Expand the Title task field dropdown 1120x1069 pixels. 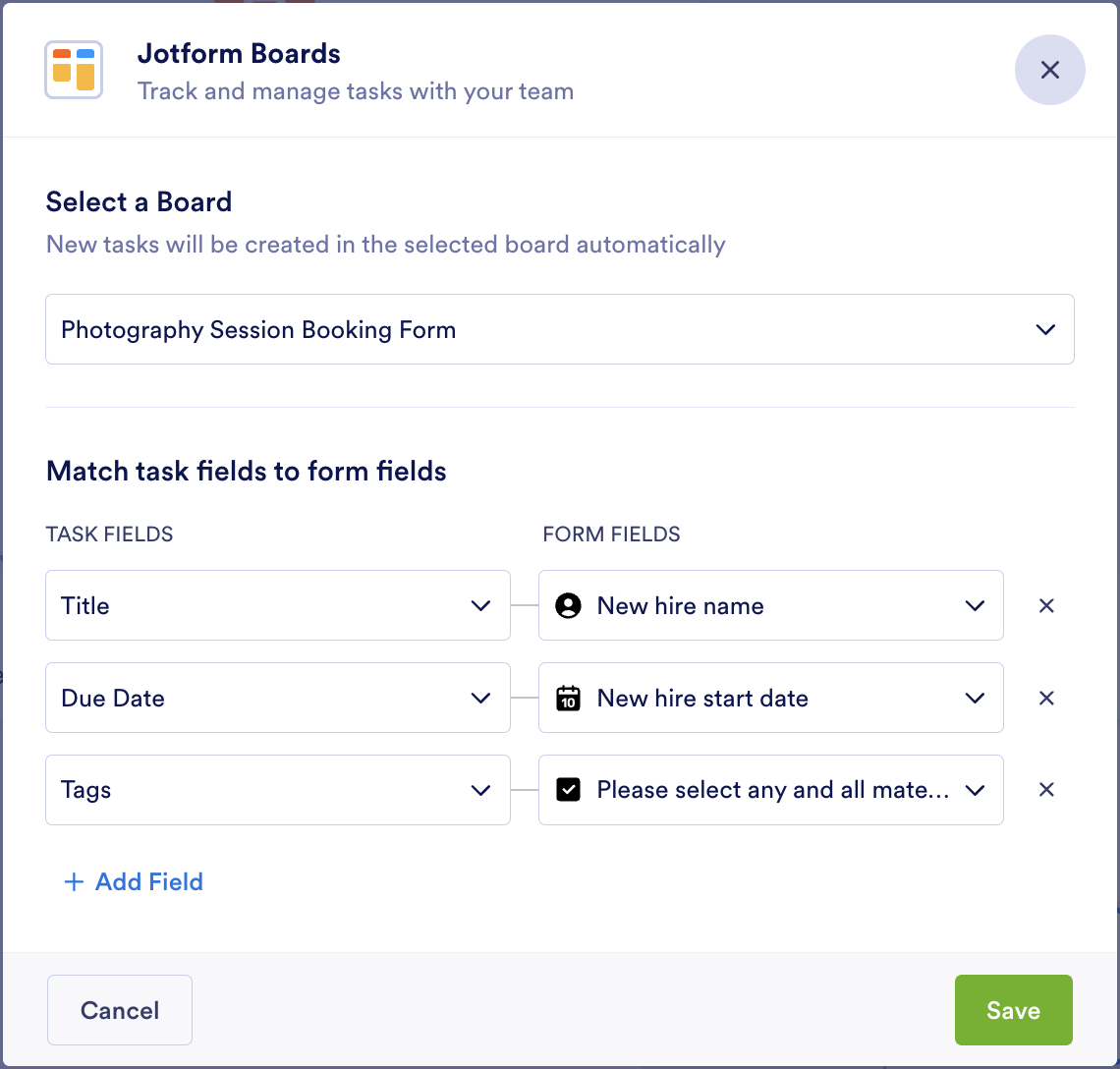pyautogui.click(x=278, y=605)
